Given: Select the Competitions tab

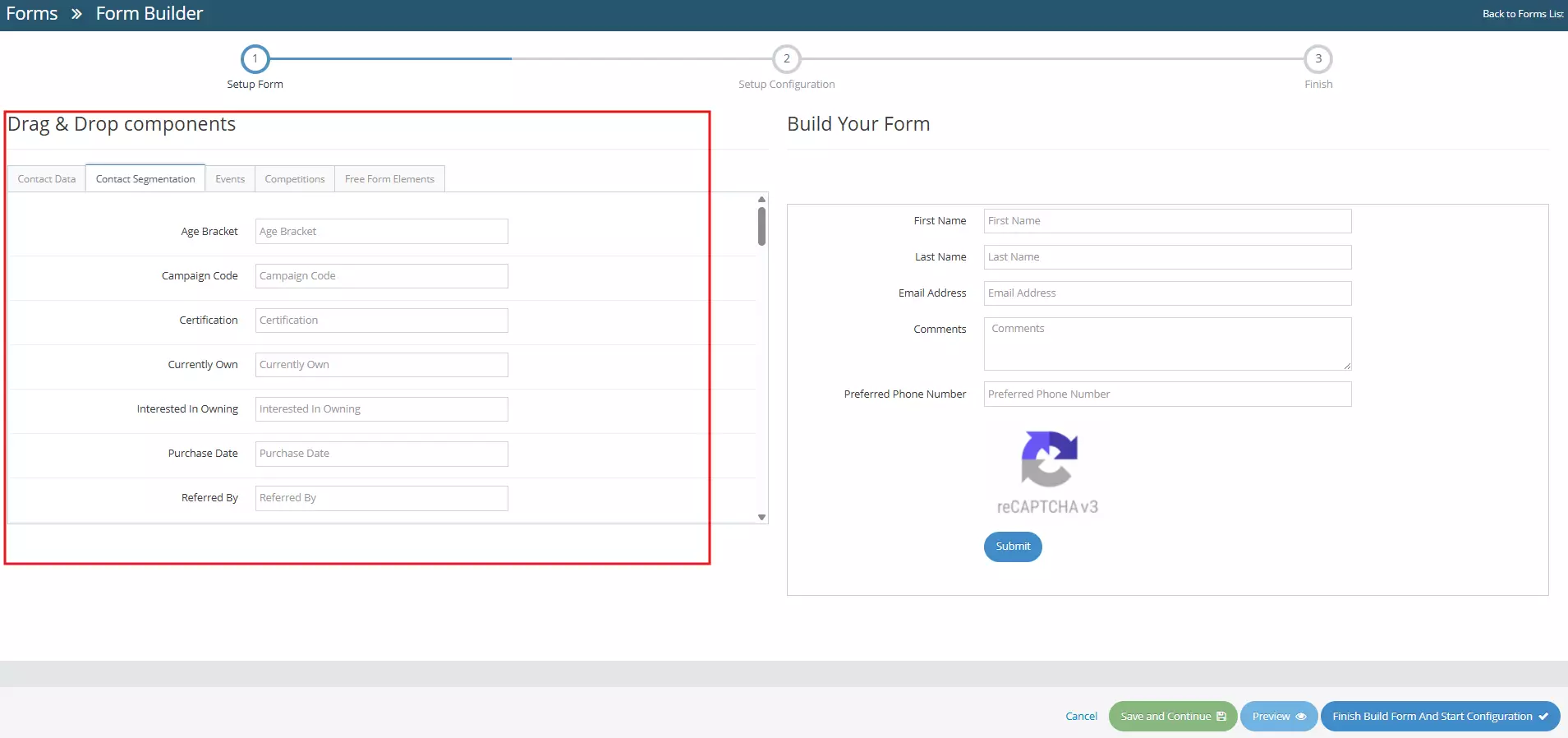Looking at the screenshot, I should (295, 179).
